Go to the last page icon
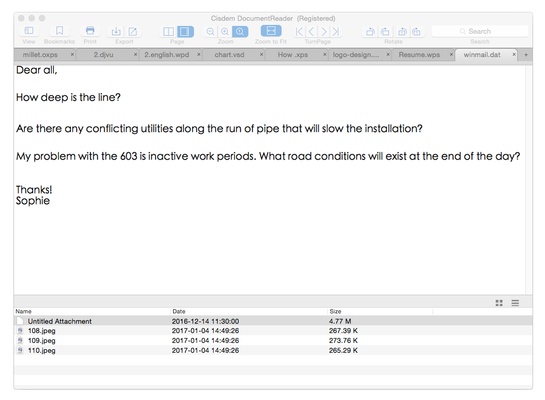Screen dimensions: 545x400 (x=336, y=32)
